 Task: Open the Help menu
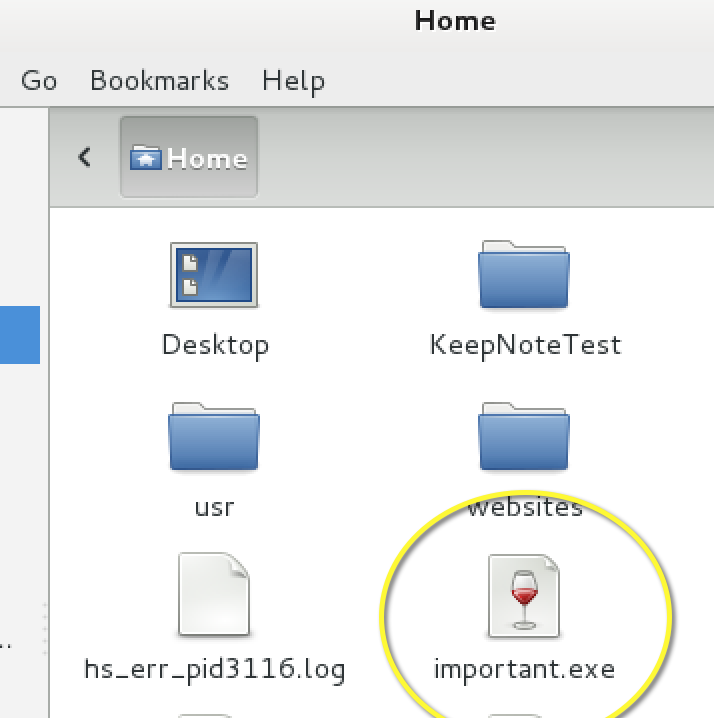(293, 81)
